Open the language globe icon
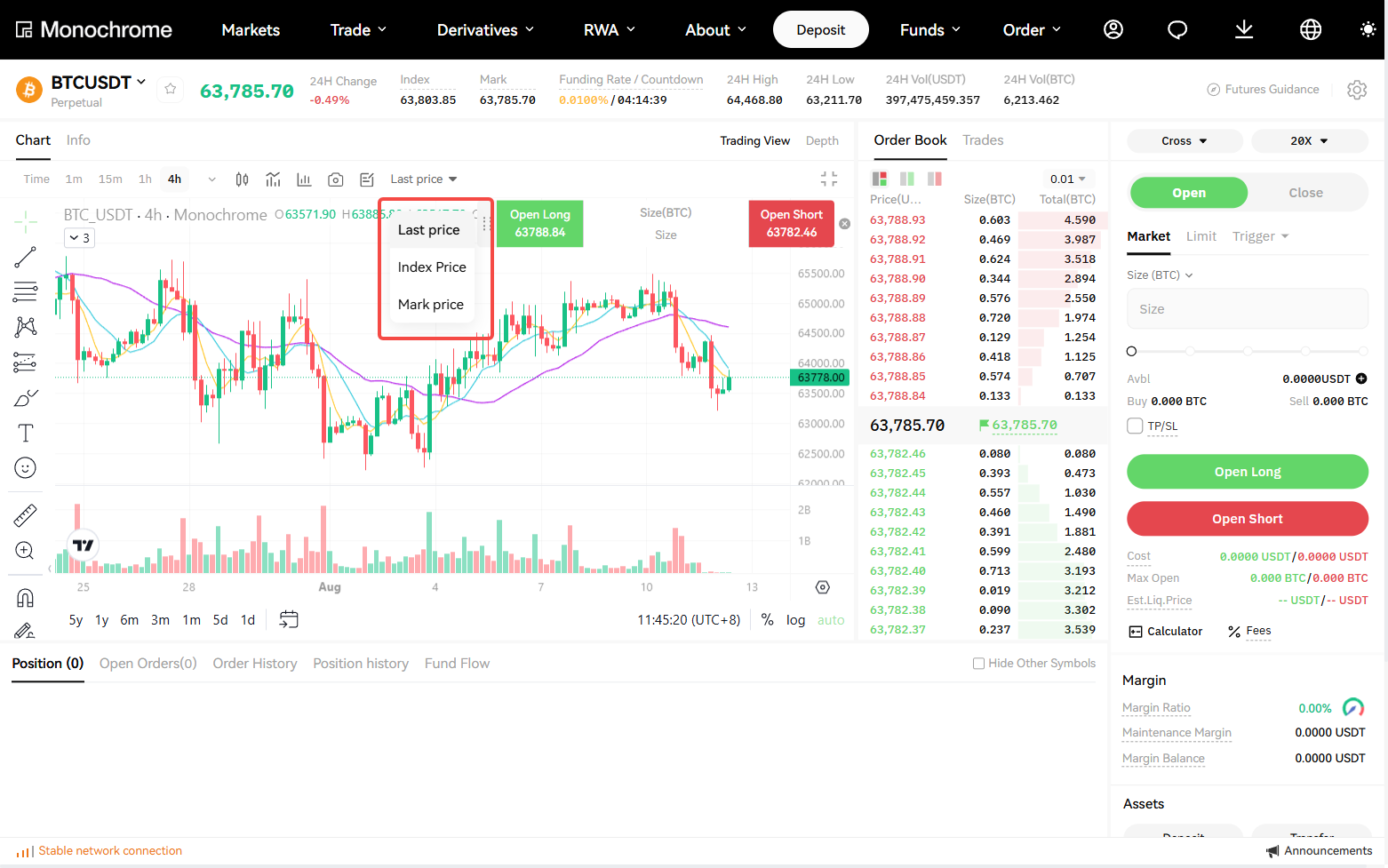Screen dimensions: 1388x868 pos(1311,29)
